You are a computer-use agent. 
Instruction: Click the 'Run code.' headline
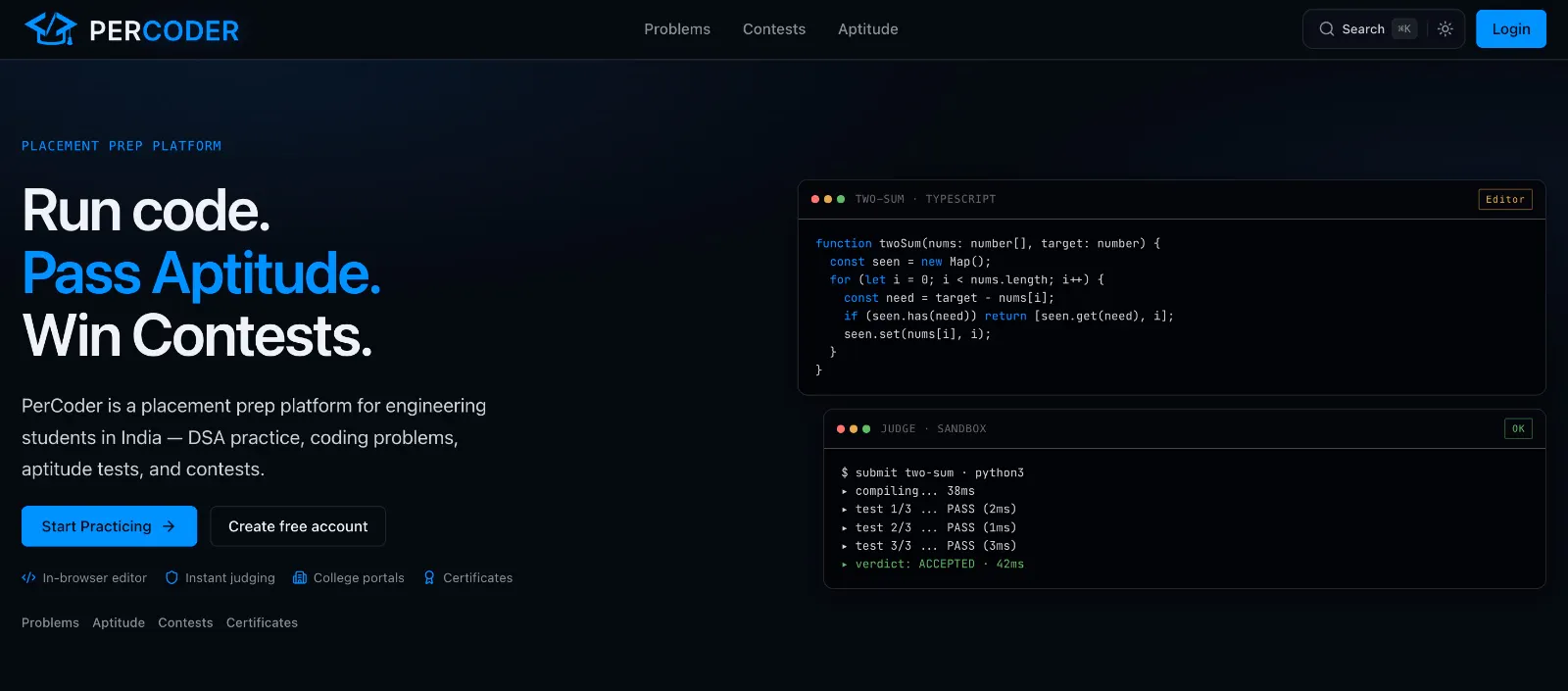(146, 211)
